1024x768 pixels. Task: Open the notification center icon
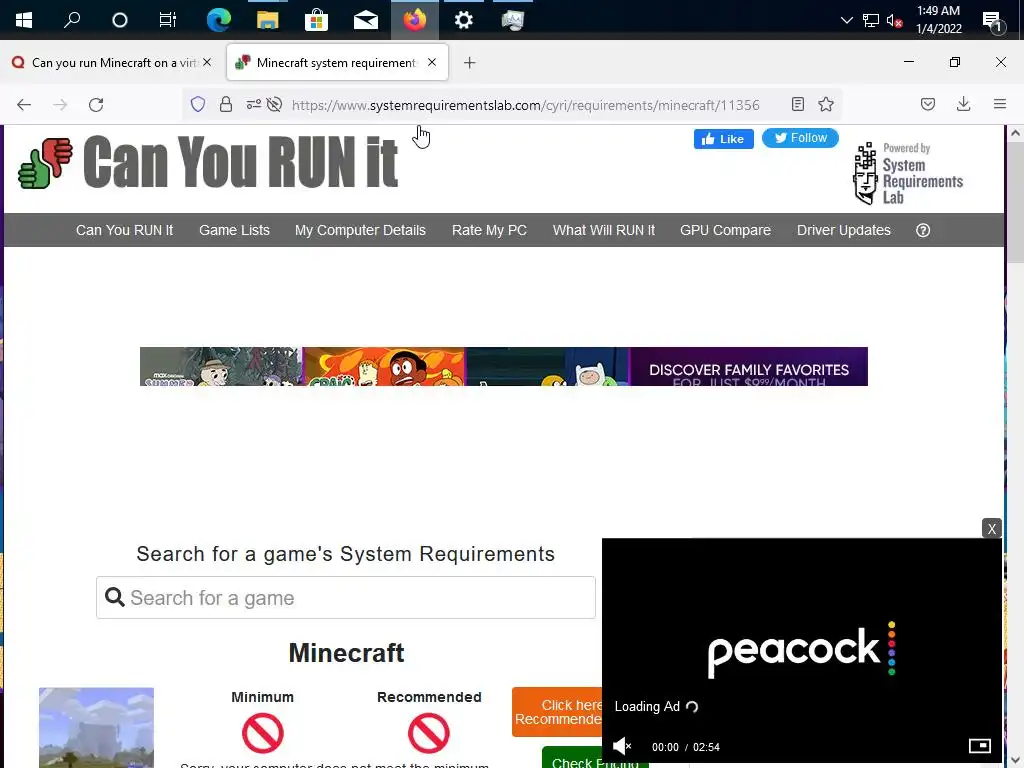point(993,22)
